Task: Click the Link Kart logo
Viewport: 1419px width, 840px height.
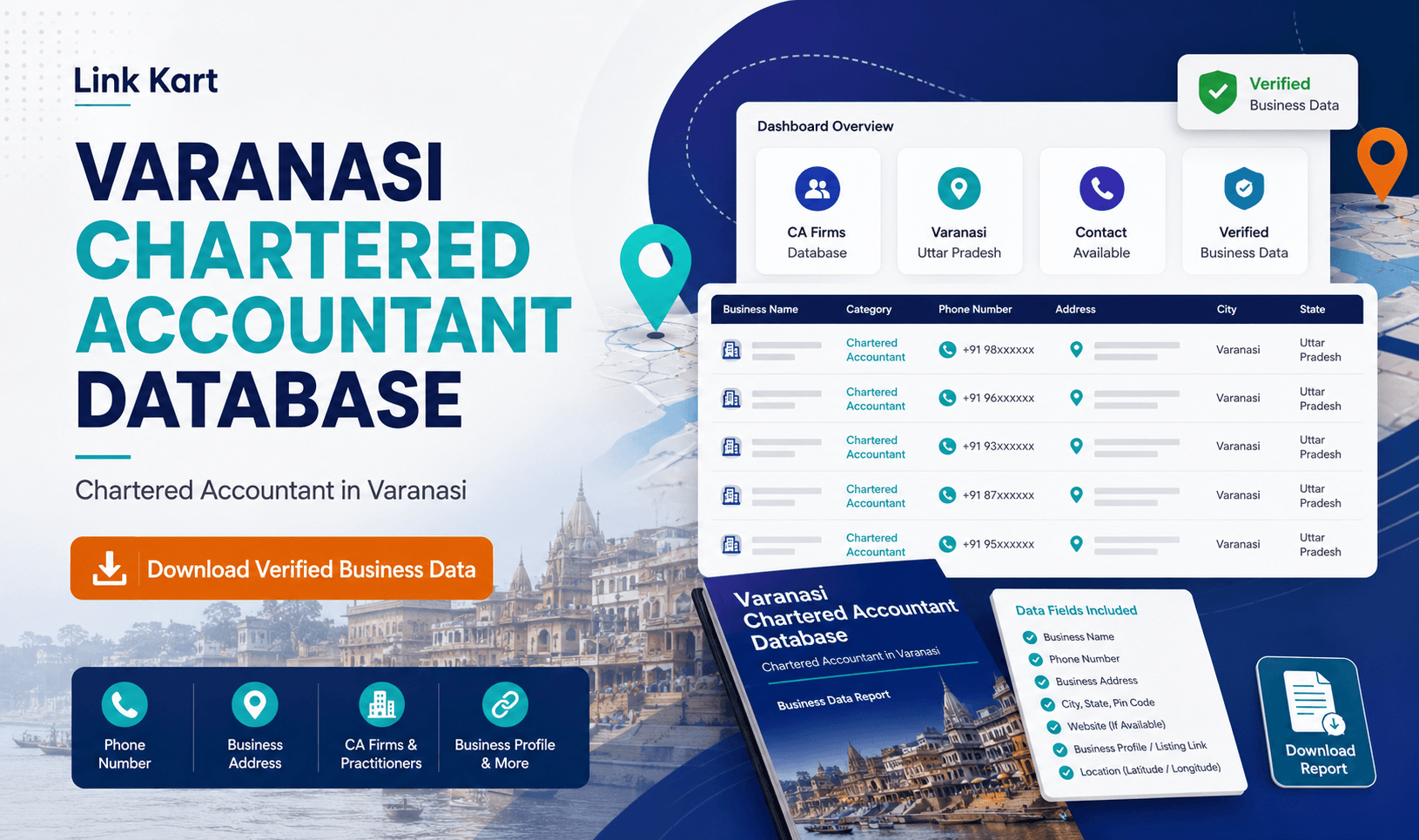Action: (145, 81)
